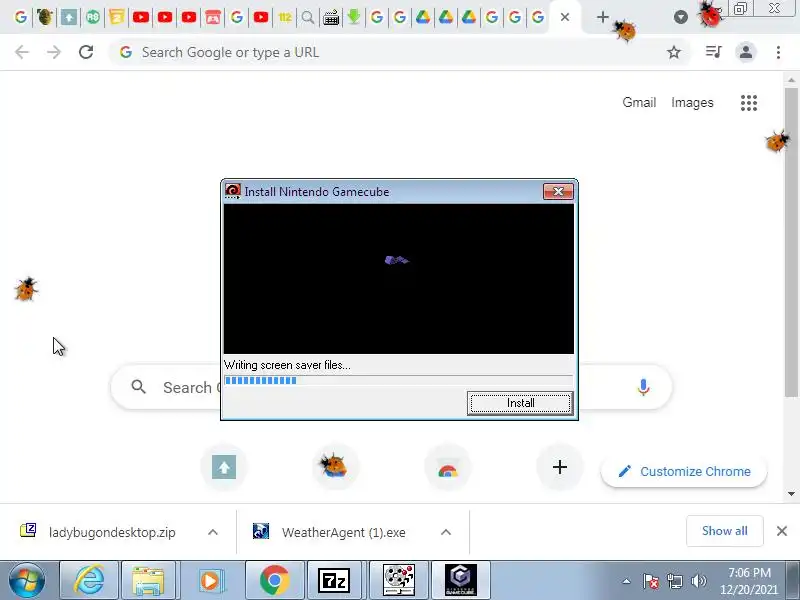Open the media control icon in toolbar
The image size is (800, 600).
[713, 52]
